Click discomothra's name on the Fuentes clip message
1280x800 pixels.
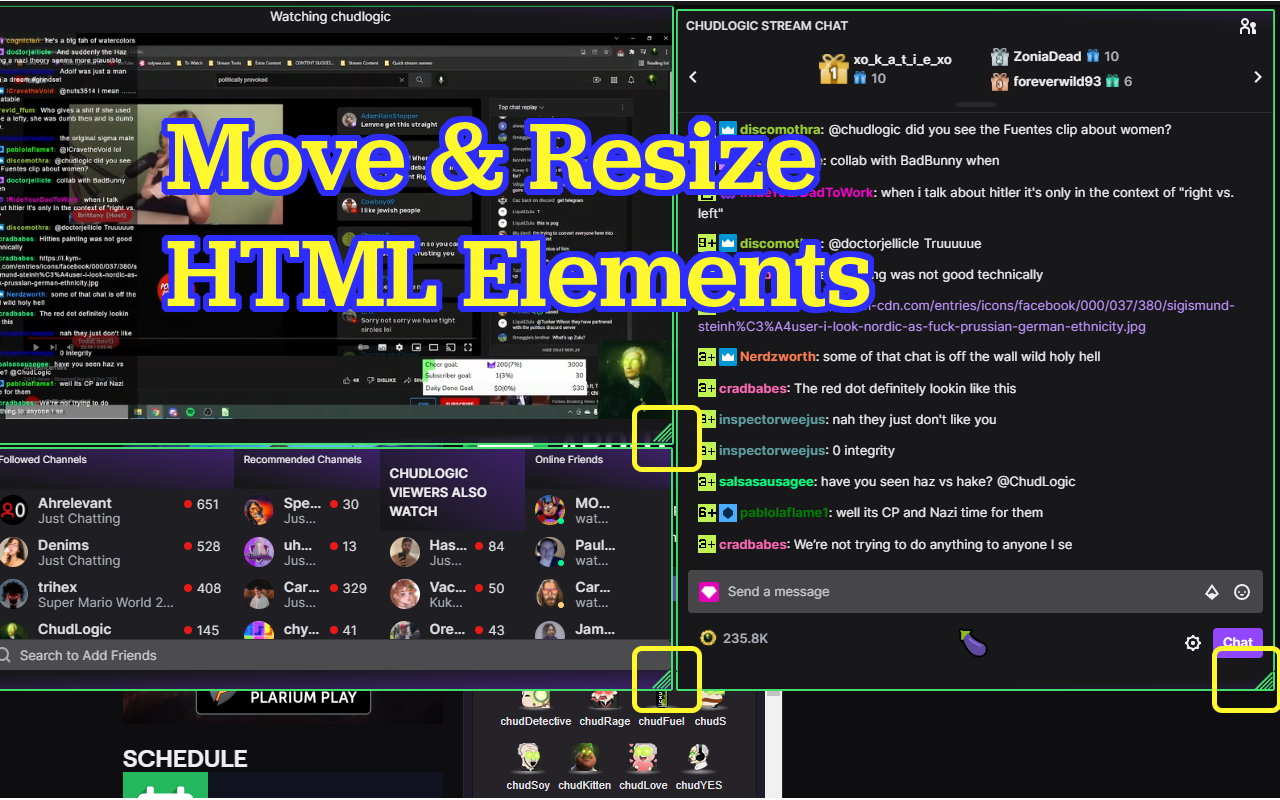pos(781,129)
